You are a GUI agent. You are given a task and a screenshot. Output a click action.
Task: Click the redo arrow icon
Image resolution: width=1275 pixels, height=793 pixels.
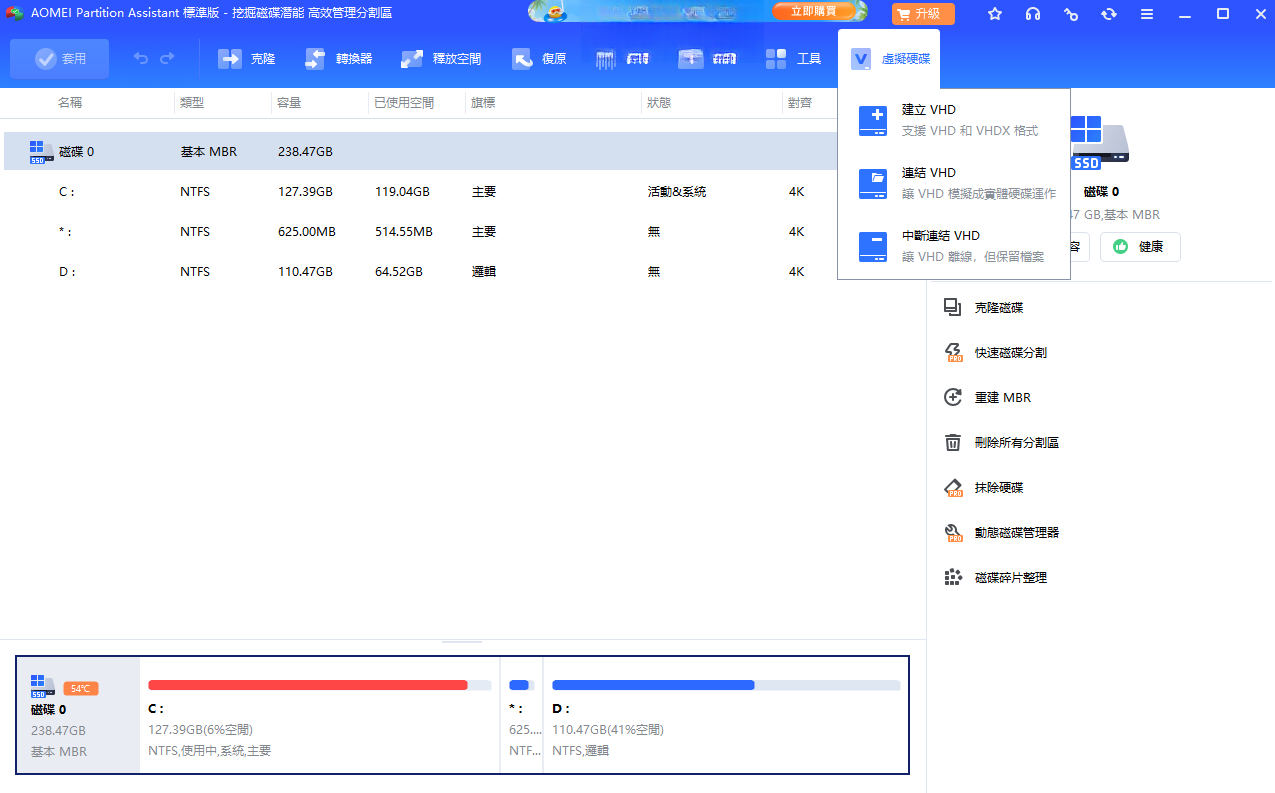click(x=167, y=59)
